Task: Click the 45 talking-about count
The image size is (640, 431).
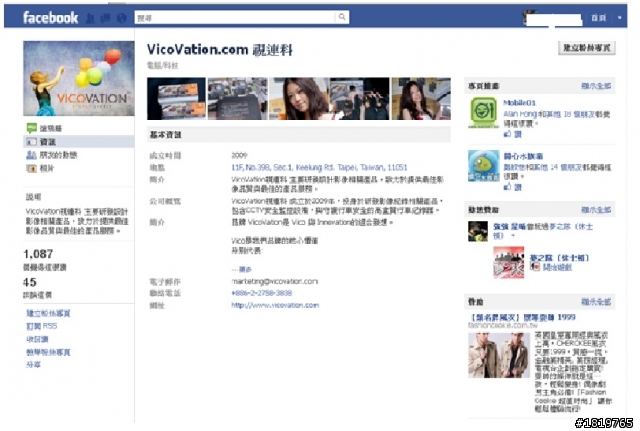Action: pyautogui.click(x=30, y=282)
